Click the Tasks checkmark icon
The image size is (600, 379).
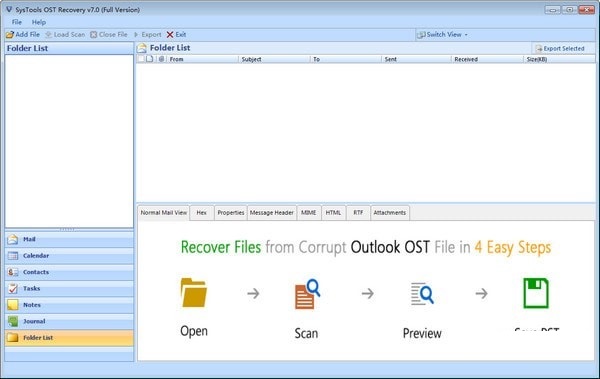pyautogui.click(x=13, y=289)
